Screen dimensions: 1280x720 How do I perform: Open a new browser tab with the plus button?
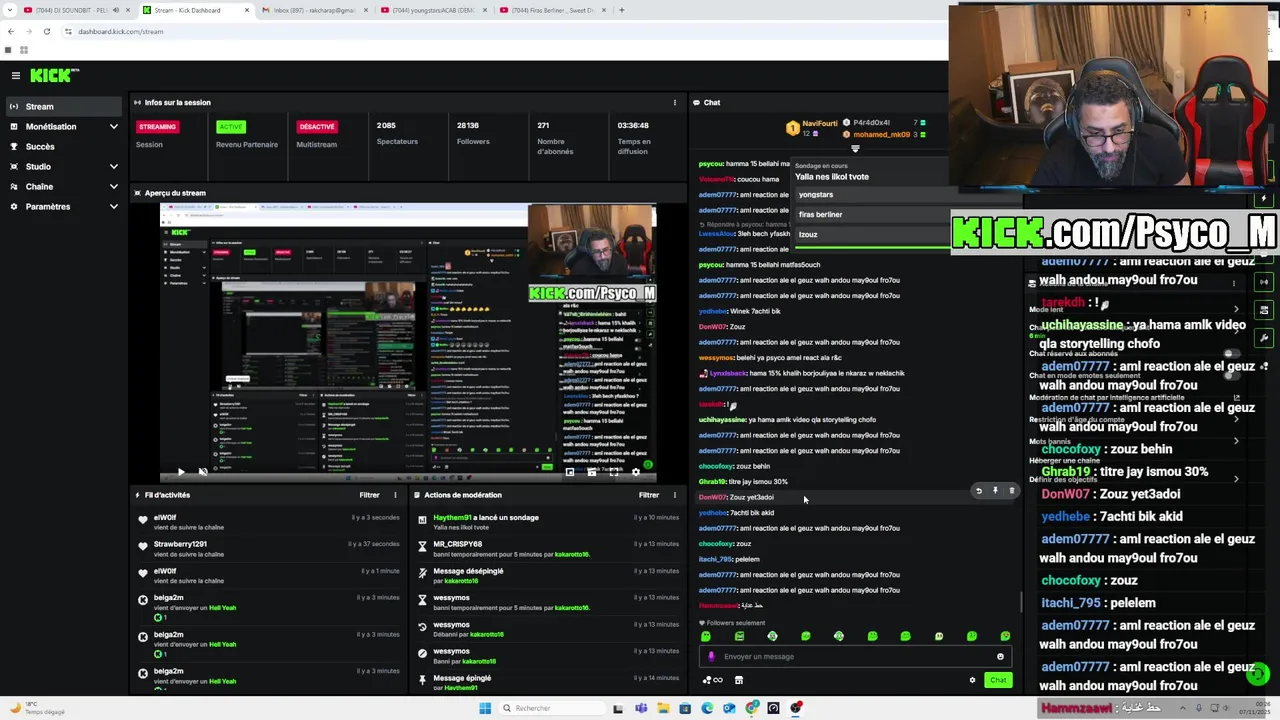click(622, 10)
